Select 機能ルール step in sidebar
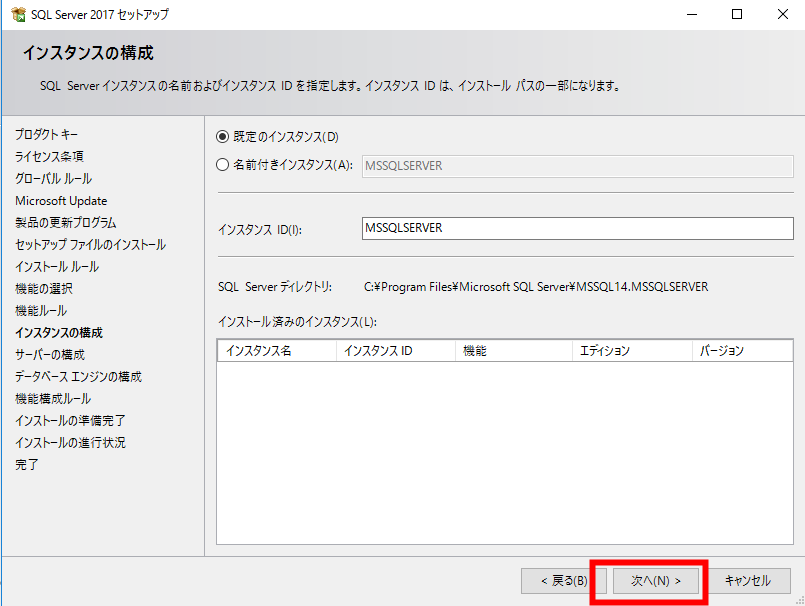805x606 pixels. point(41,311)
